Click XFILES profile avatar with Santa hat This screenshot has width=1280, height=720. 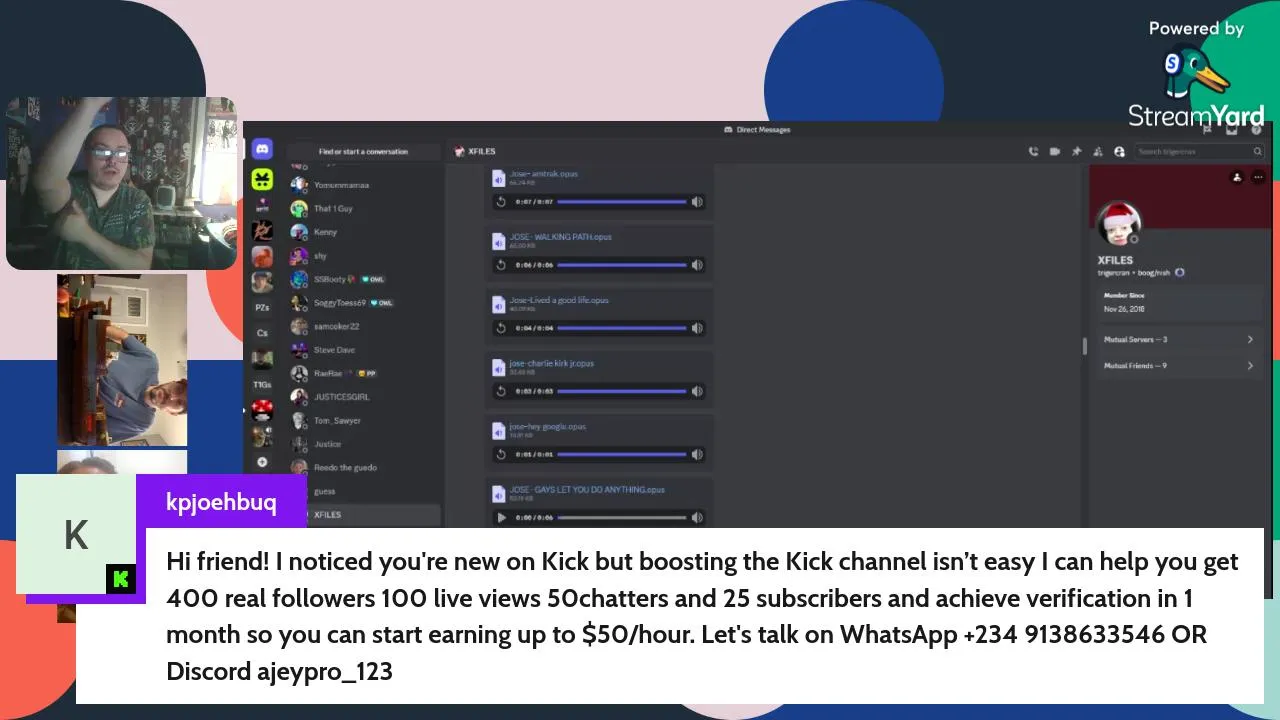(1118, 224)
